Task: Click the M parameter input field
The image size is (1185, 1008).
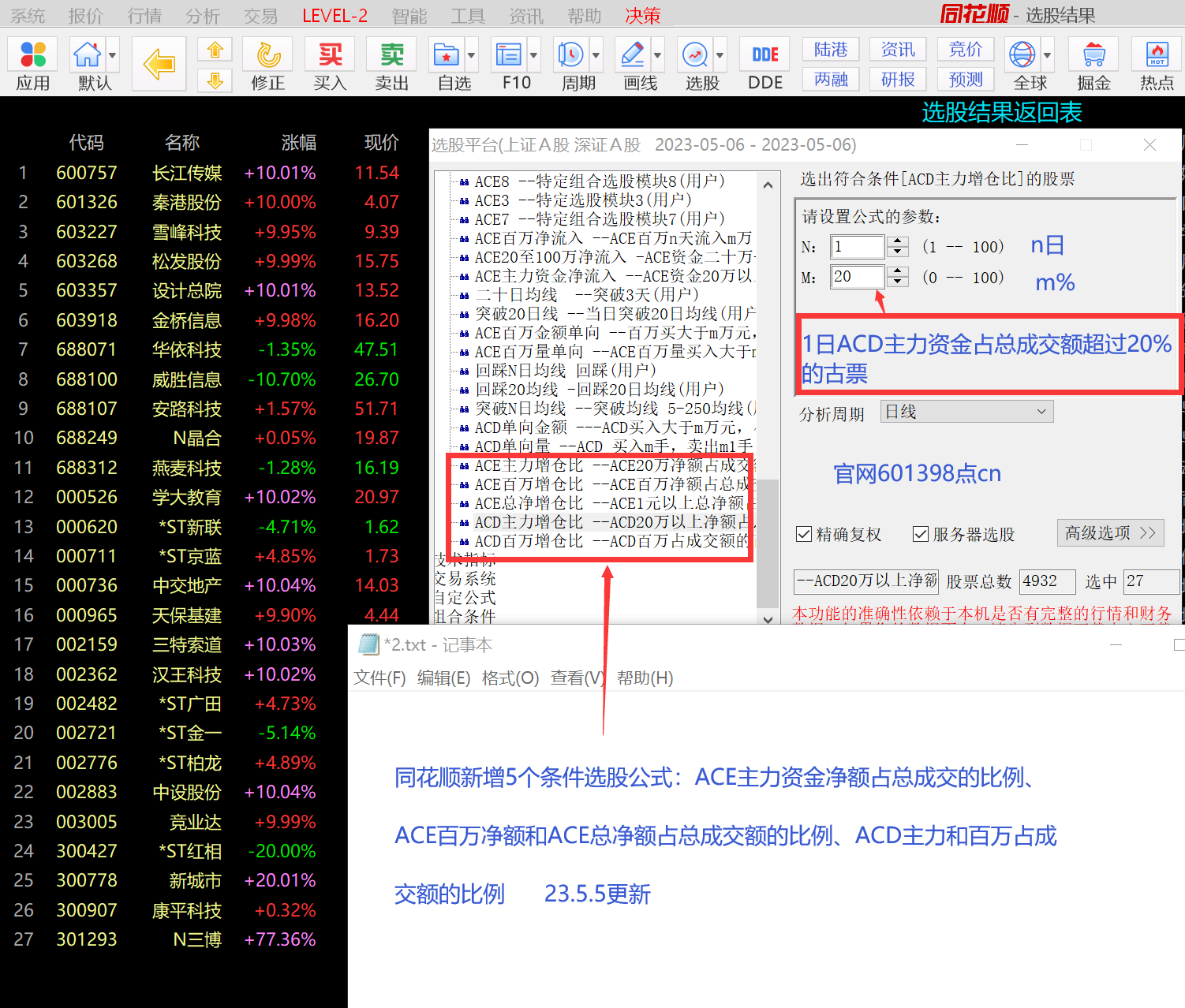Action: (858, 277)
